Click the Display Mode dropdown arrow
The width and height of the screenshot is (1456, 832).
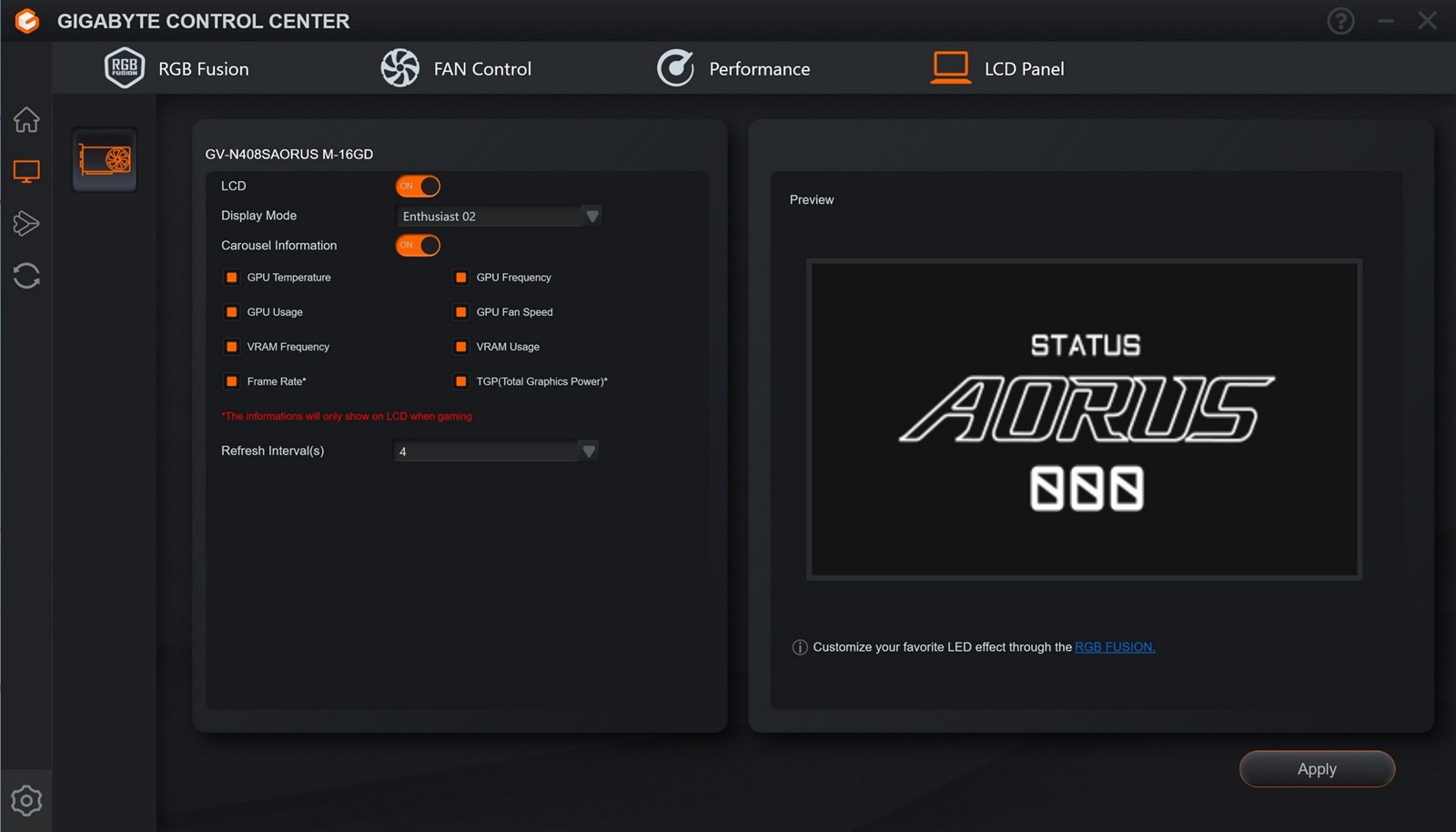[x=592, y=216]
